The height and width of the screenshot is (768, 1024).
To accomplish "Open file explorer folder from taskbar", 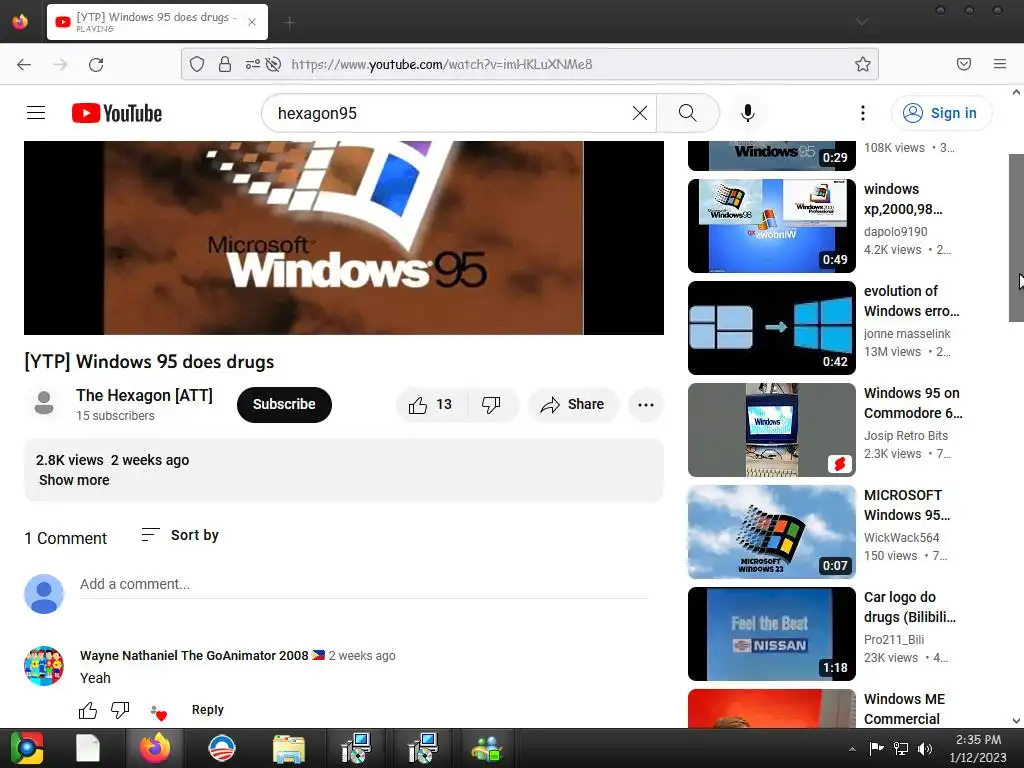I will point(289,748).
